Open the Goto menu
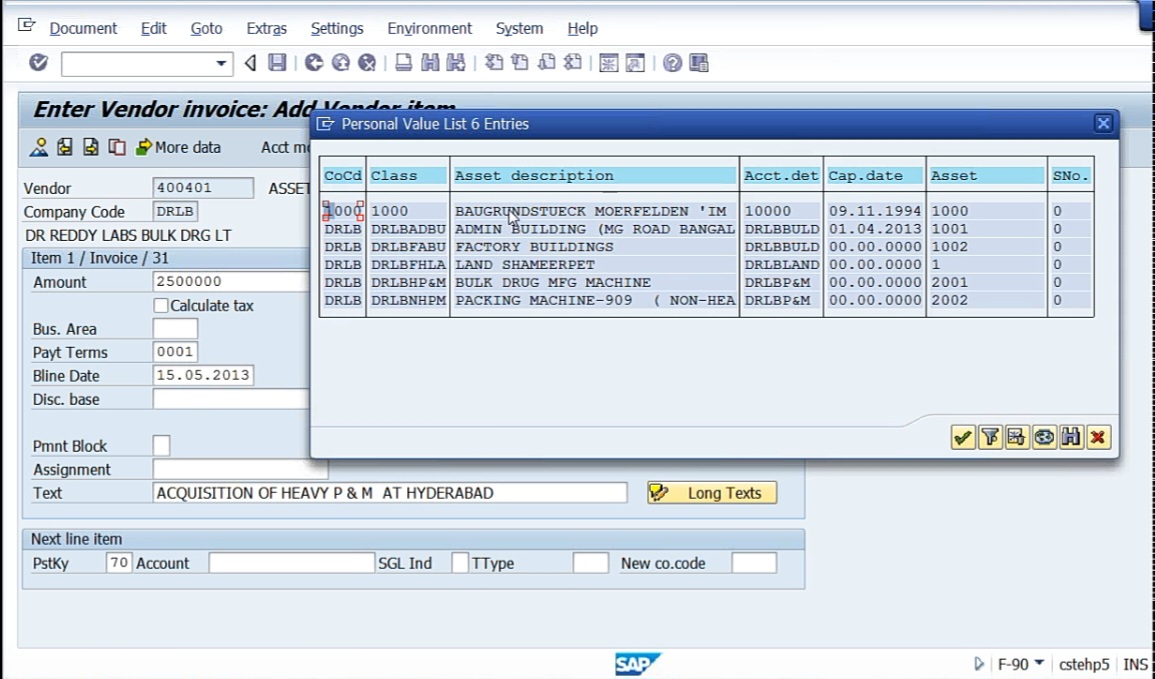1155x679 pixels. pyautogui.click(x=206, y=29)
